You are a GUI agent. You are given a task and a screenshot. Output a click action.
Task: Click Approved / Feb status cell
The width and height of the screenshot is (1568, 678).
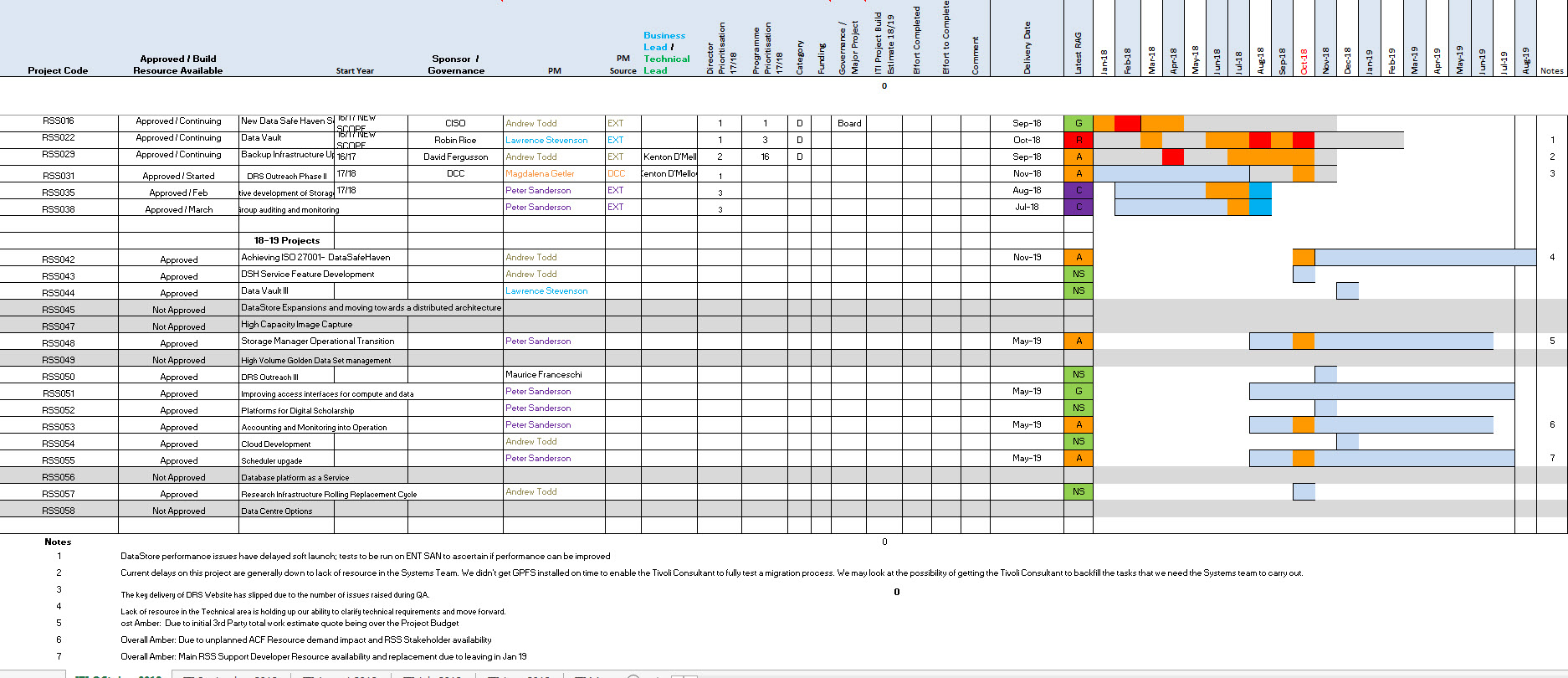pyautogui.click(x=178, y=193)
